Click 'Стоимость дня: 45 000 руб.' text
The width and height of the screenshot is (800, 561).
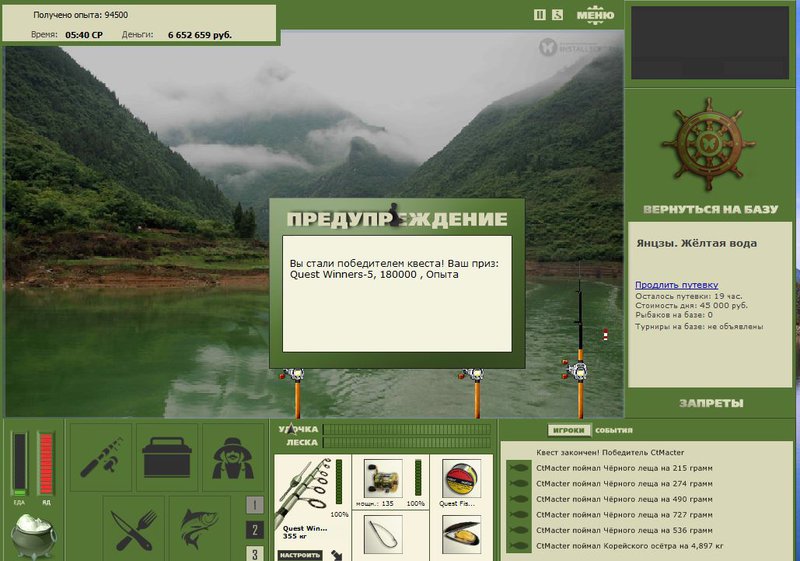[691, 305]
